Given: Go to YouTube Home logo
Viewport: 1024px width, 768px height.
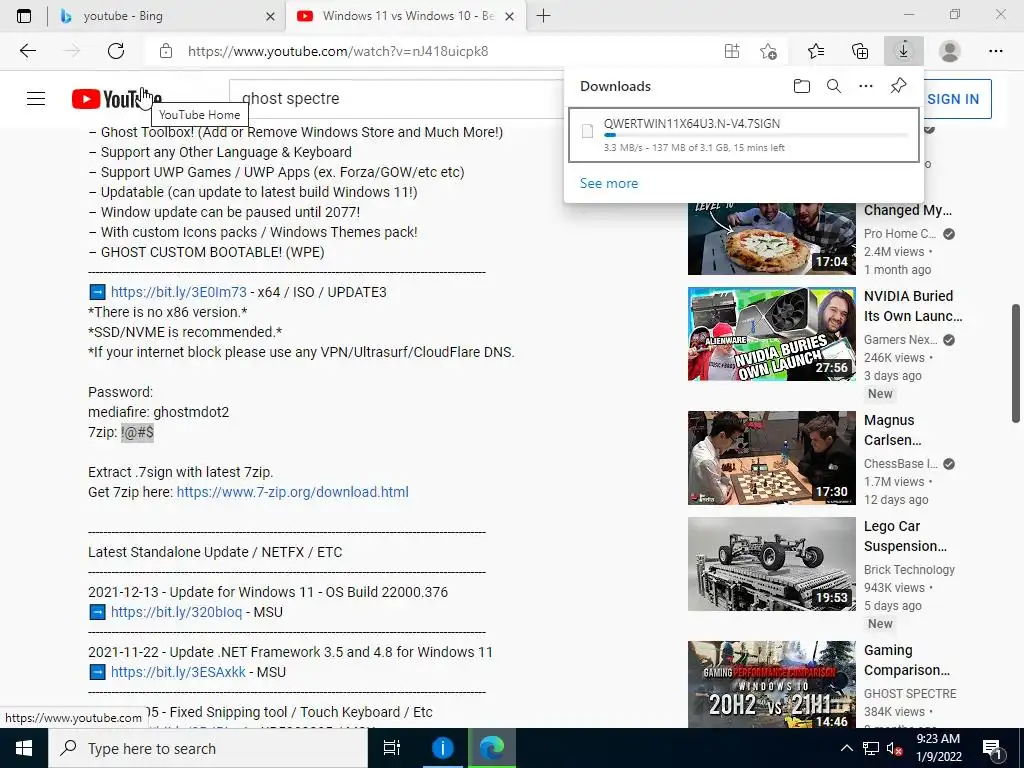Looking at the screenshot, I should pyautogui.click(x=116, y=99).
